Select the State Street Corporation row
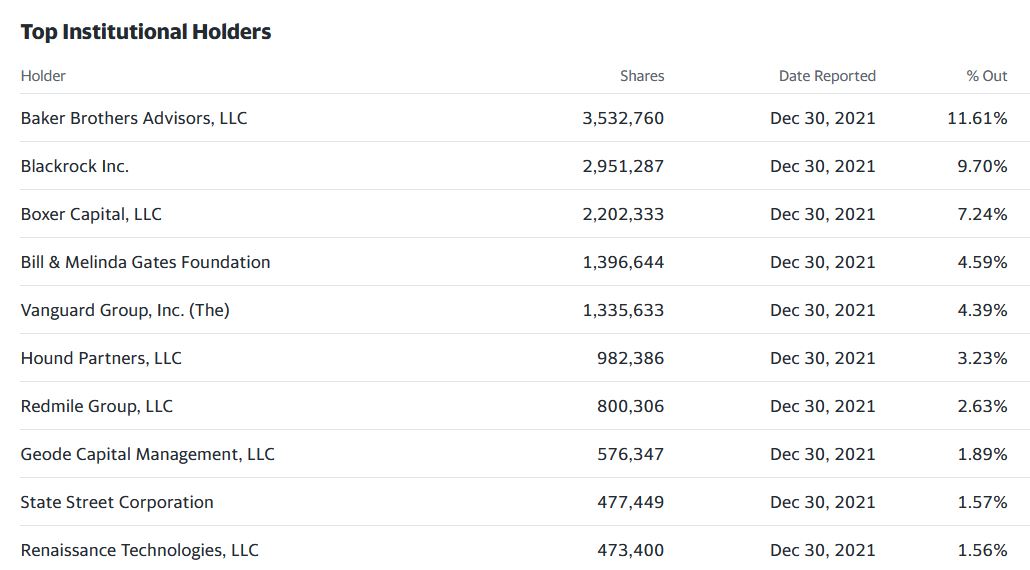1030x570 pixels. point(117,502)
